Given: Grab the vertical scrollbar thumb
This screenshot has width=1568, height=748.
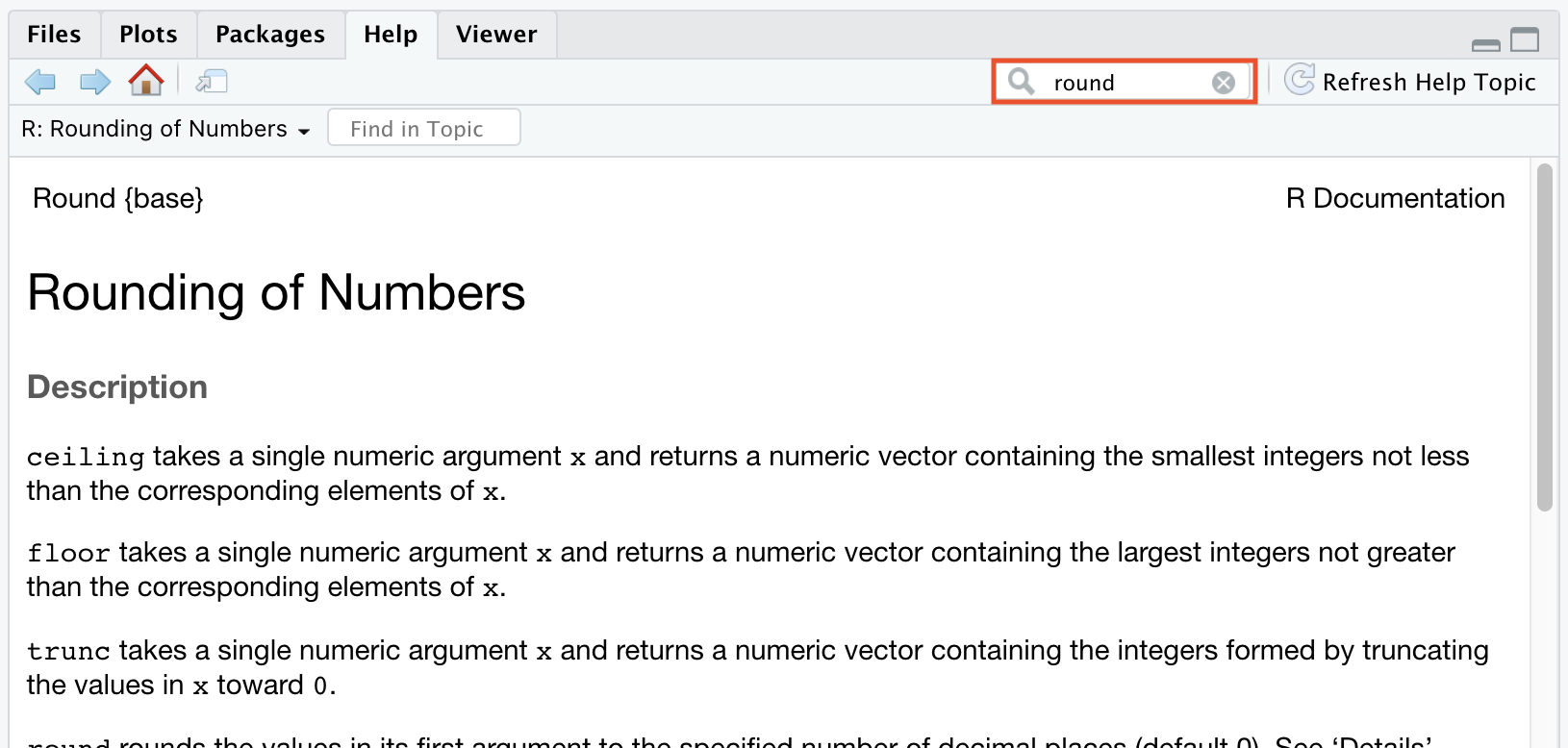Looking at the screenshot, I should coord(1544,337).
